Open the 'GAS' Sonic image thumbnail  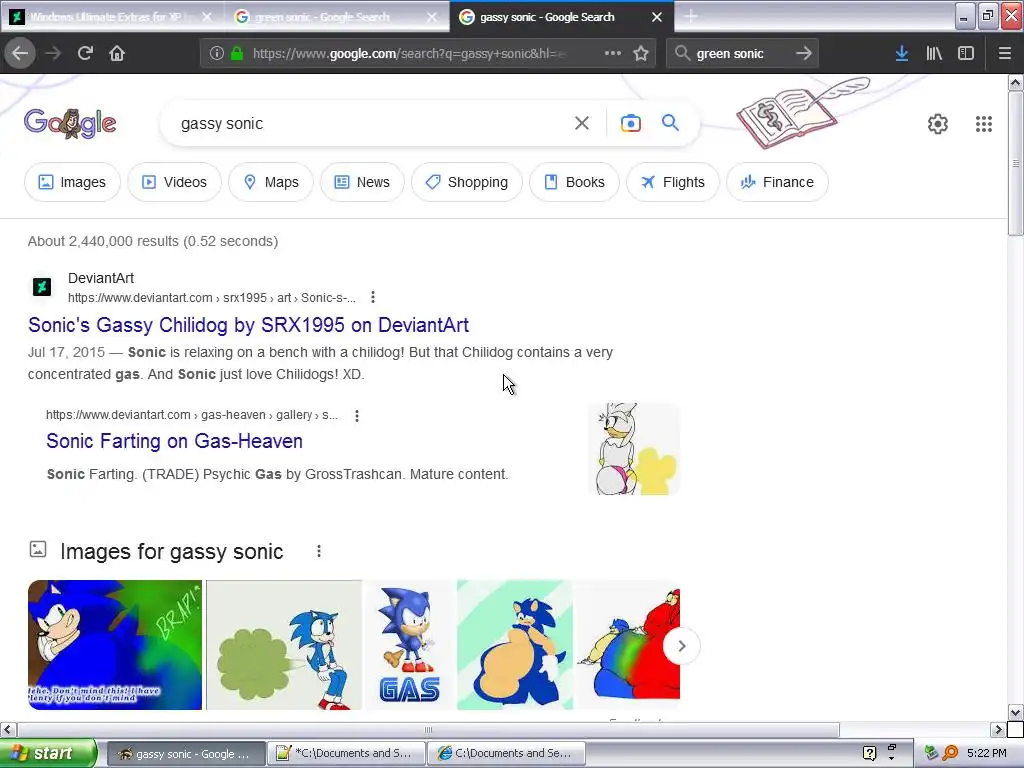click(x=409, y=645)
